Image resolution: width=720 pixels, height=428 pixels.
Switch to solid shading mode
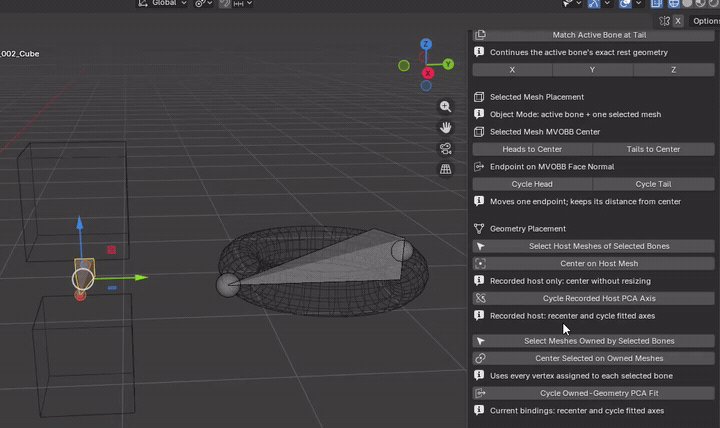(687, 4)
